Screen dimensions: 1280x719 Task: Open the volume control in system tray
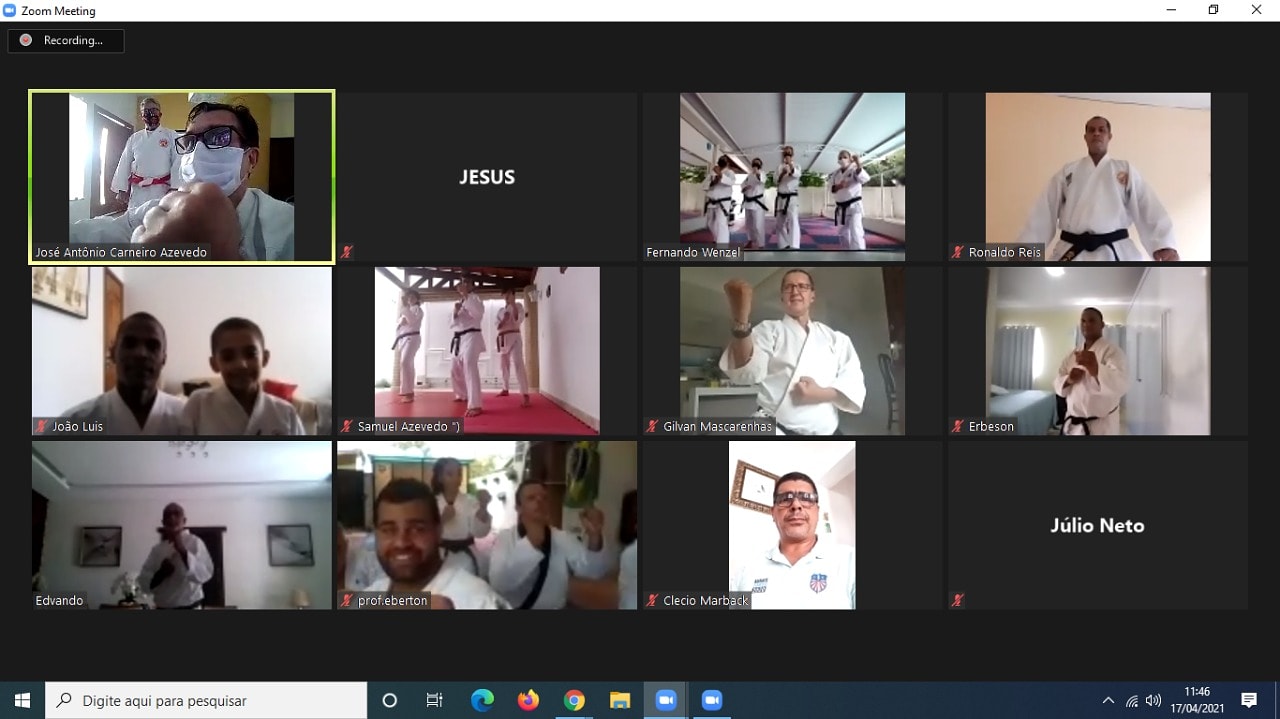1154,701
